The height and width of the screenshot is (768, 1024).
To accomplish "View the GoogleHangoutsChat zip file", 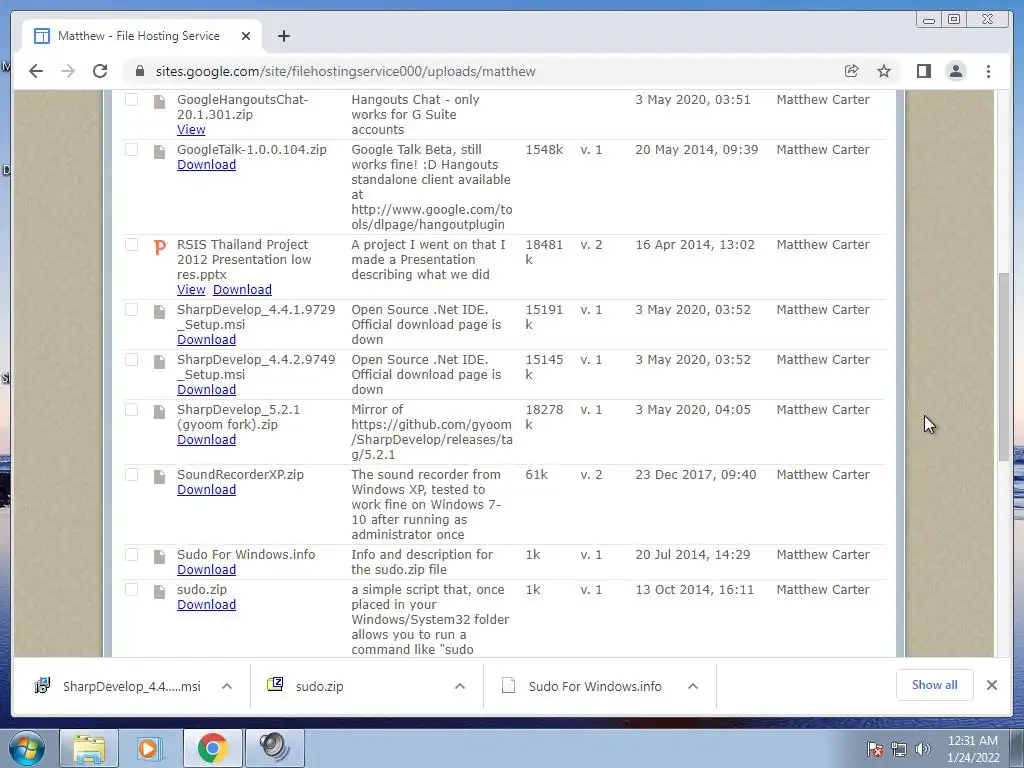I will (191, 129).
